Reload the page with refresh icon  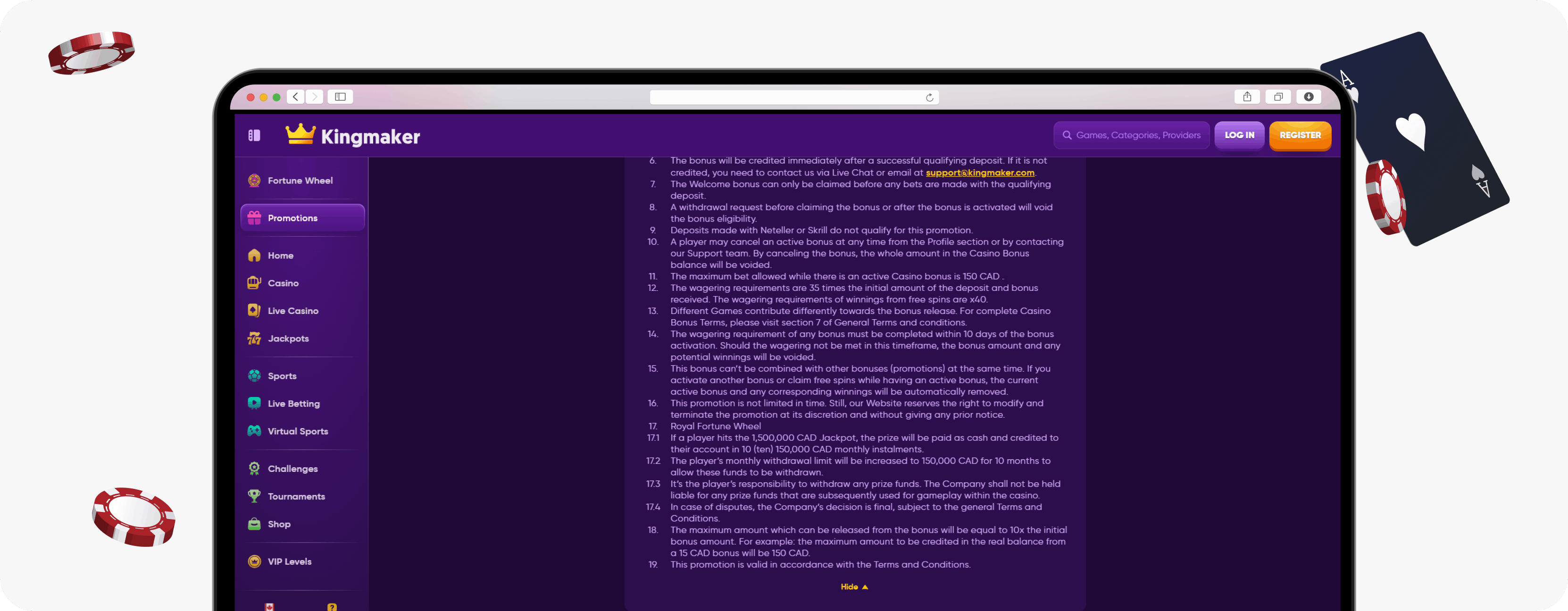point(929,98)
